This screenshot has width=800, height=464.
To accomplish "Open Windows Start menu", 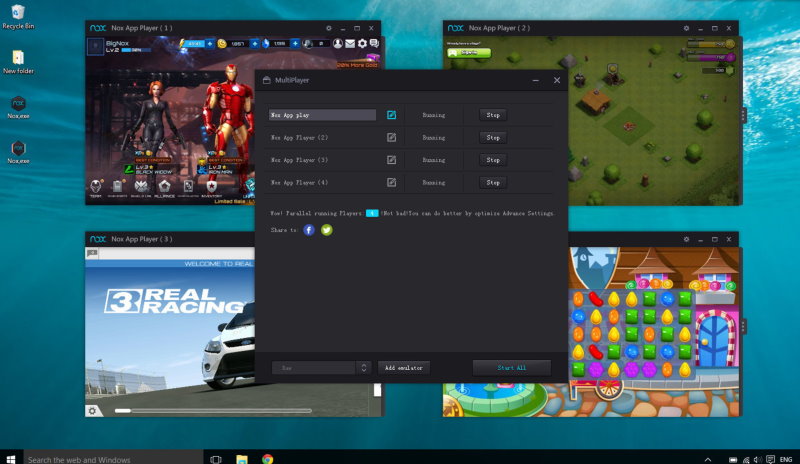I will click(11, 458).
